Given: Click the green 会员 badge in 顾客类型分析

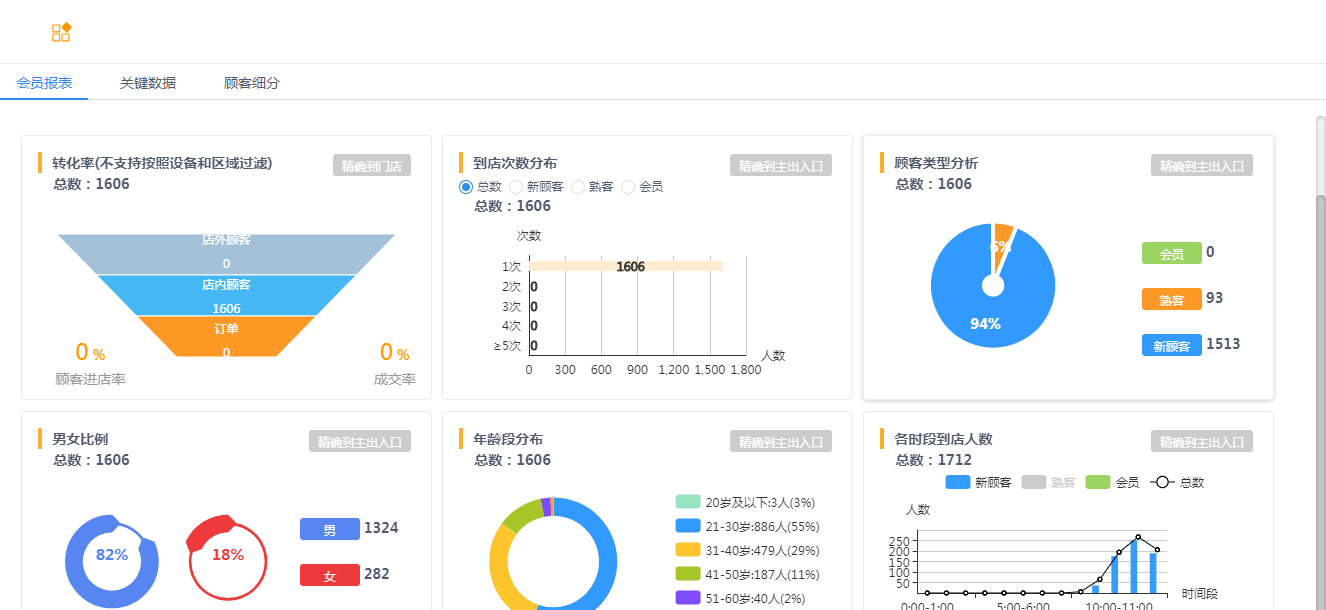Looking at the screenshot, I should pos(1170,252).
